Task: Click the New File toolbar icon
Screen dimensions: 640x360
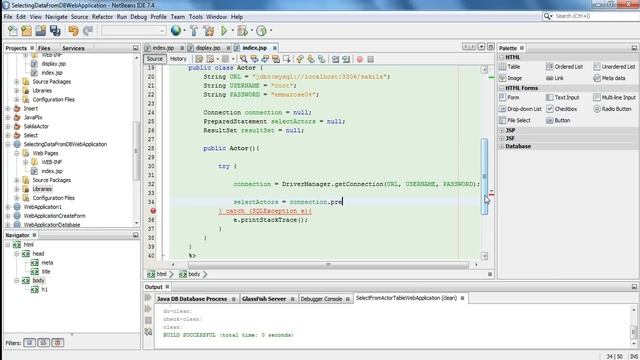Action: pyautogui.click(x=13, y=31)
